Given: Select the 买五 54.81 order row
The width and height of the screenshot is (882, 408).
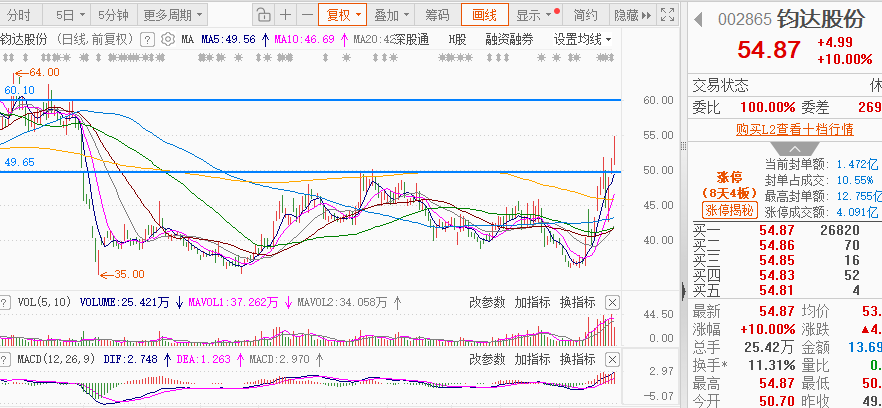Looking at the screenshot, I should click(785, 290).
